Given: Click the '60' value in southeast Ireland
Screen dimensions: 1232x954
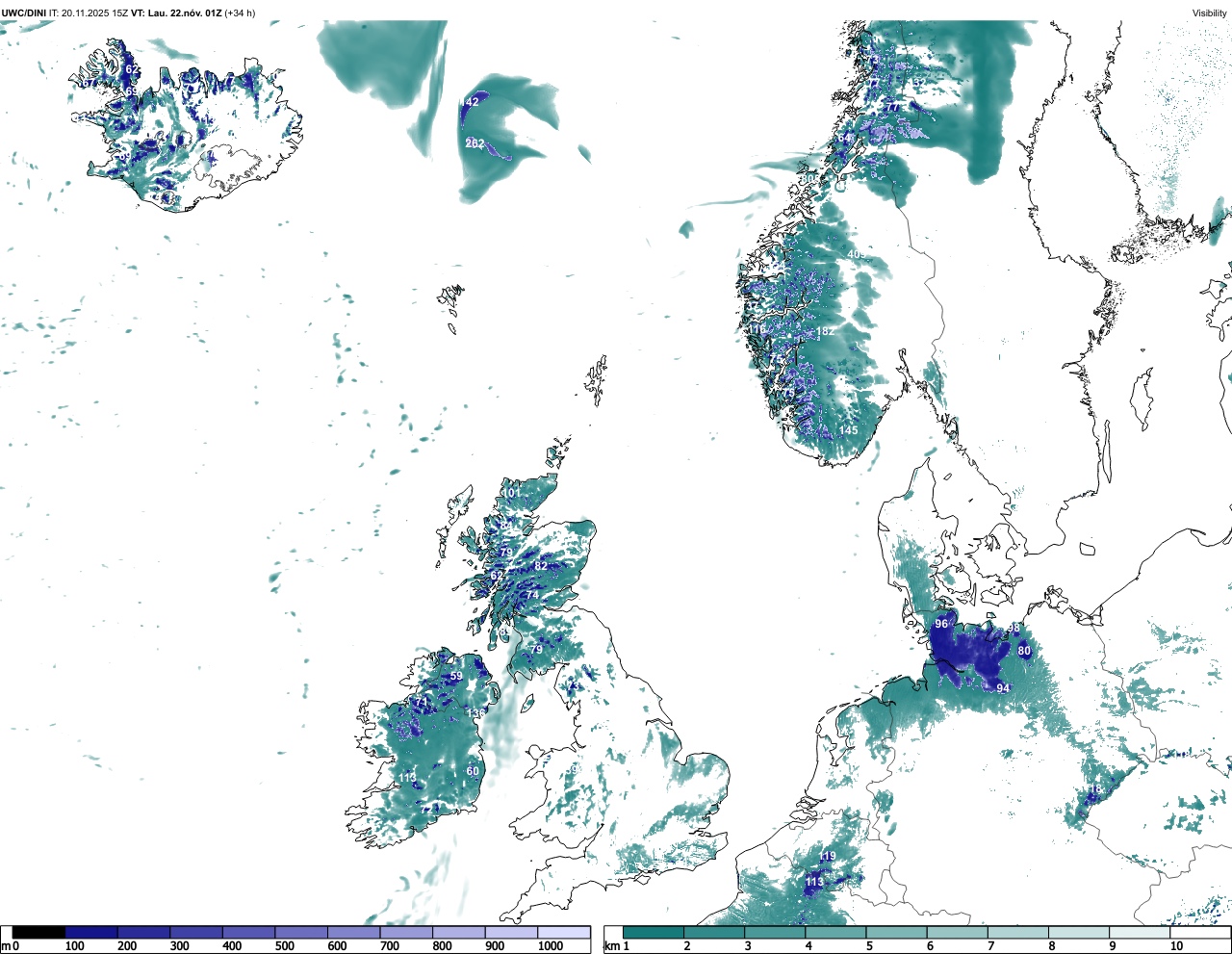Looking at the screenshot, I should pos(473,771).
